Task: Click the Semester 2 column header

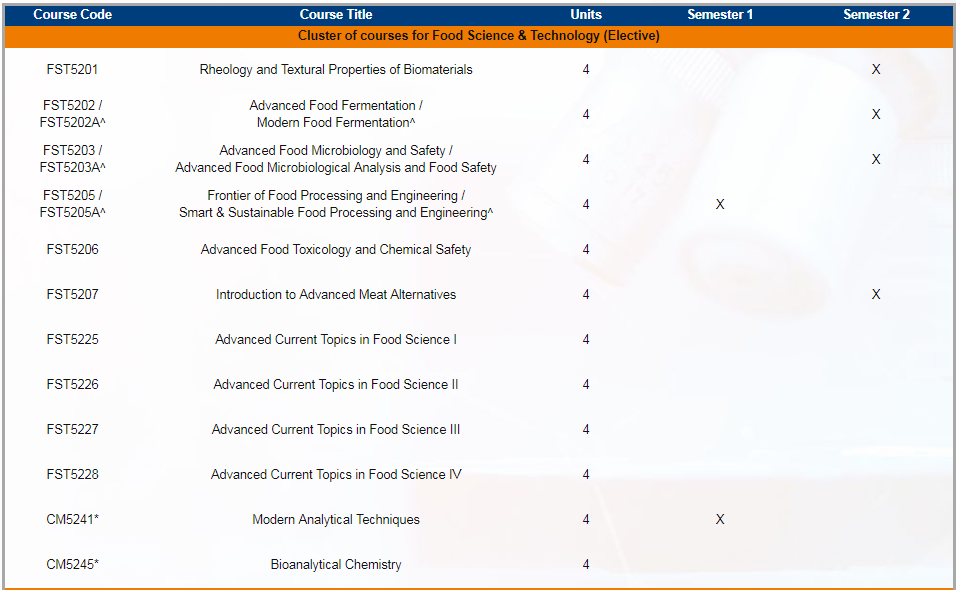Action: coord(876,15)
